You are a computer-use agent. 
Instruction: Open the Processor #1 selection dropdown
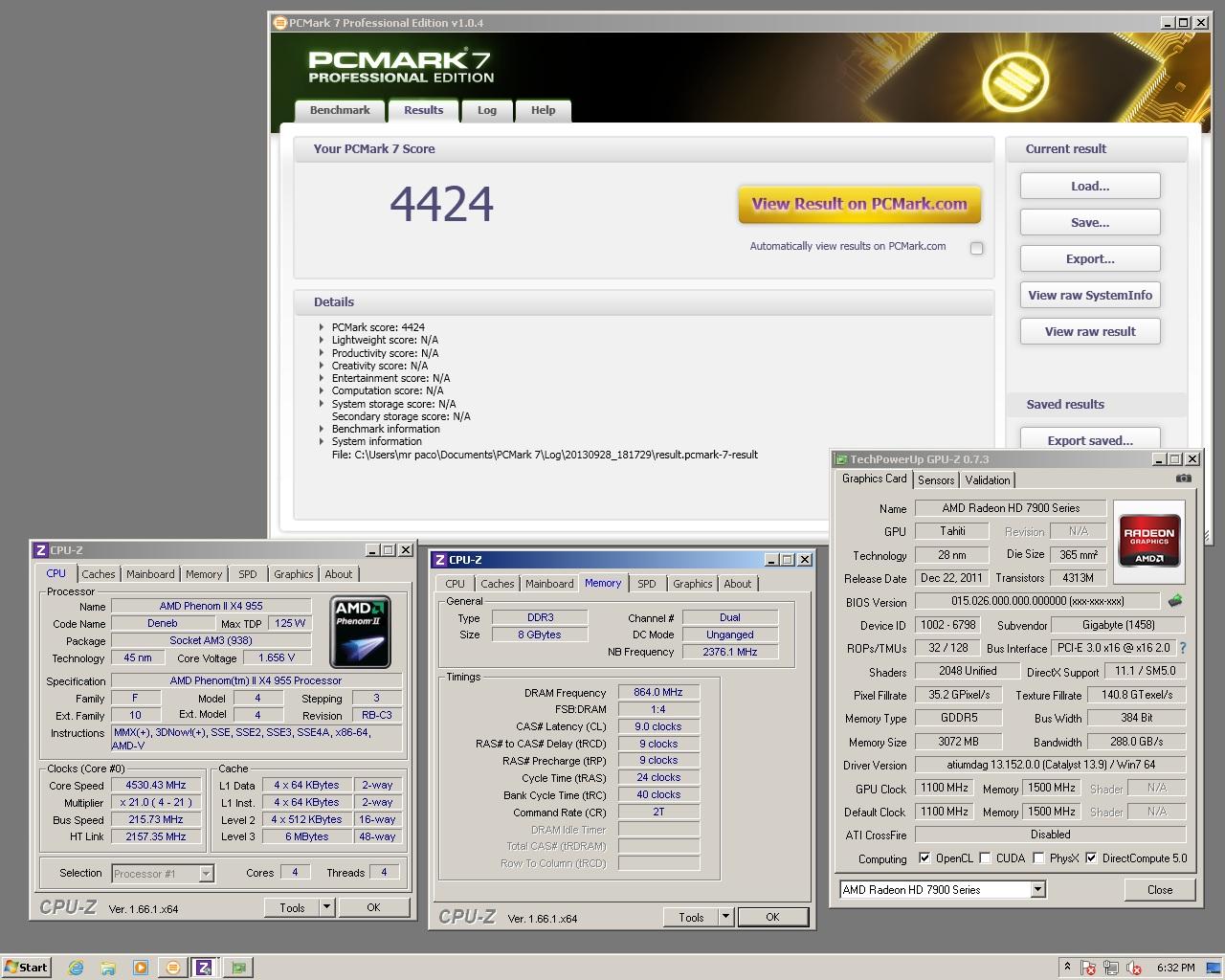pyautogui.click(x=206, y=873)
